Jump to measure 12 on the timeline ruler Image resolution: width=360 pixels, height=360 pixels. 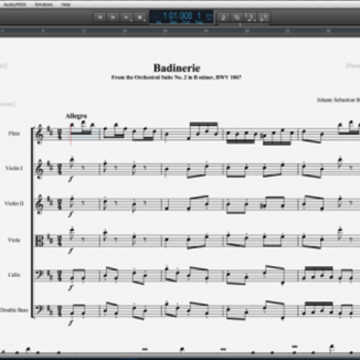point(84,31)
